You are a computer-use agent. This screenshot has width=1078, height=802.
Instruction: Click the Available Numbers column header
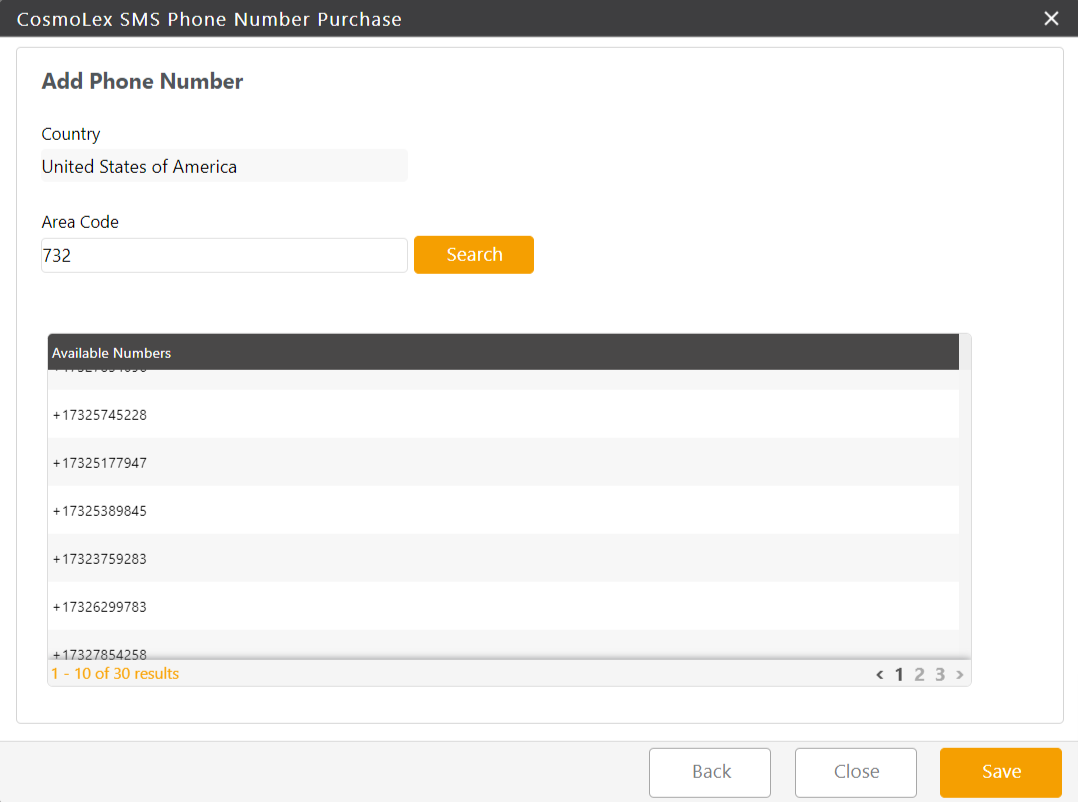point(112,353)
